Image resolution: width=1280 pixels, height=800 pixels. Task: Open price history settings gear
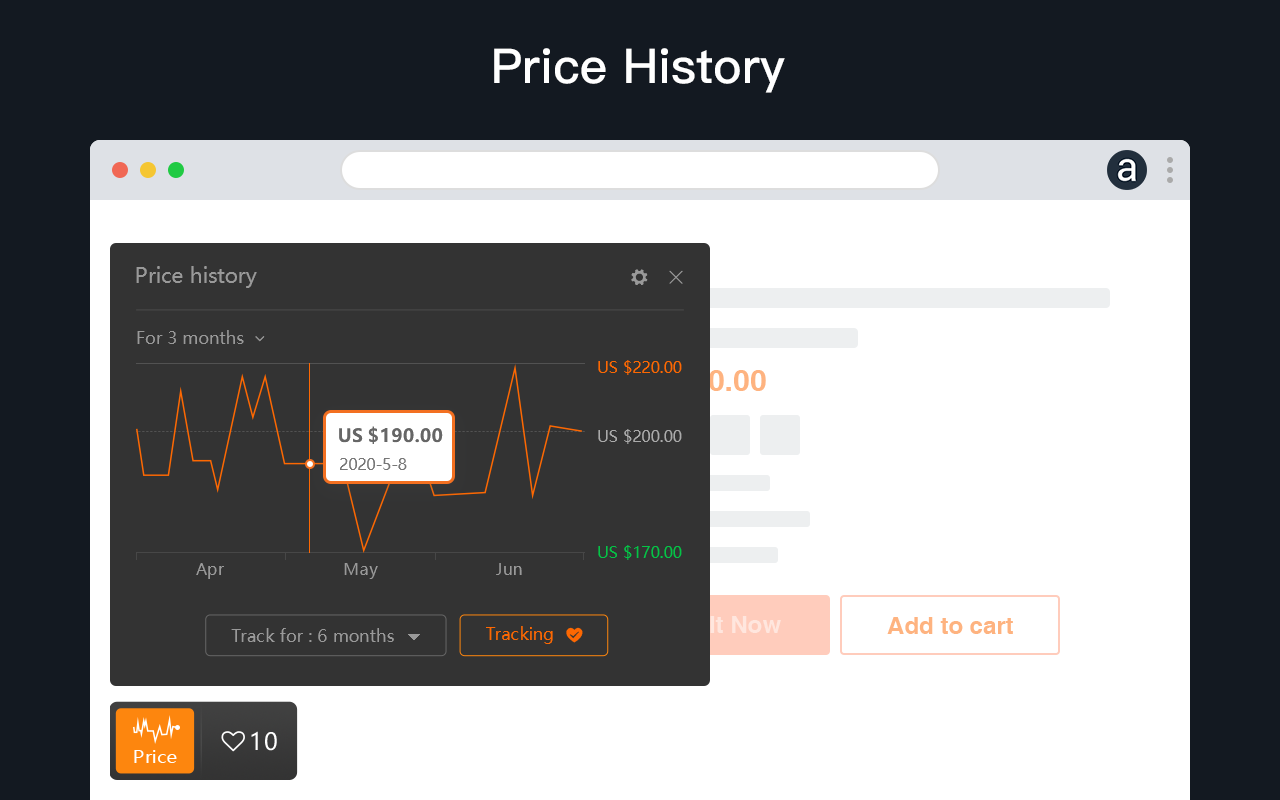point(639,277)
